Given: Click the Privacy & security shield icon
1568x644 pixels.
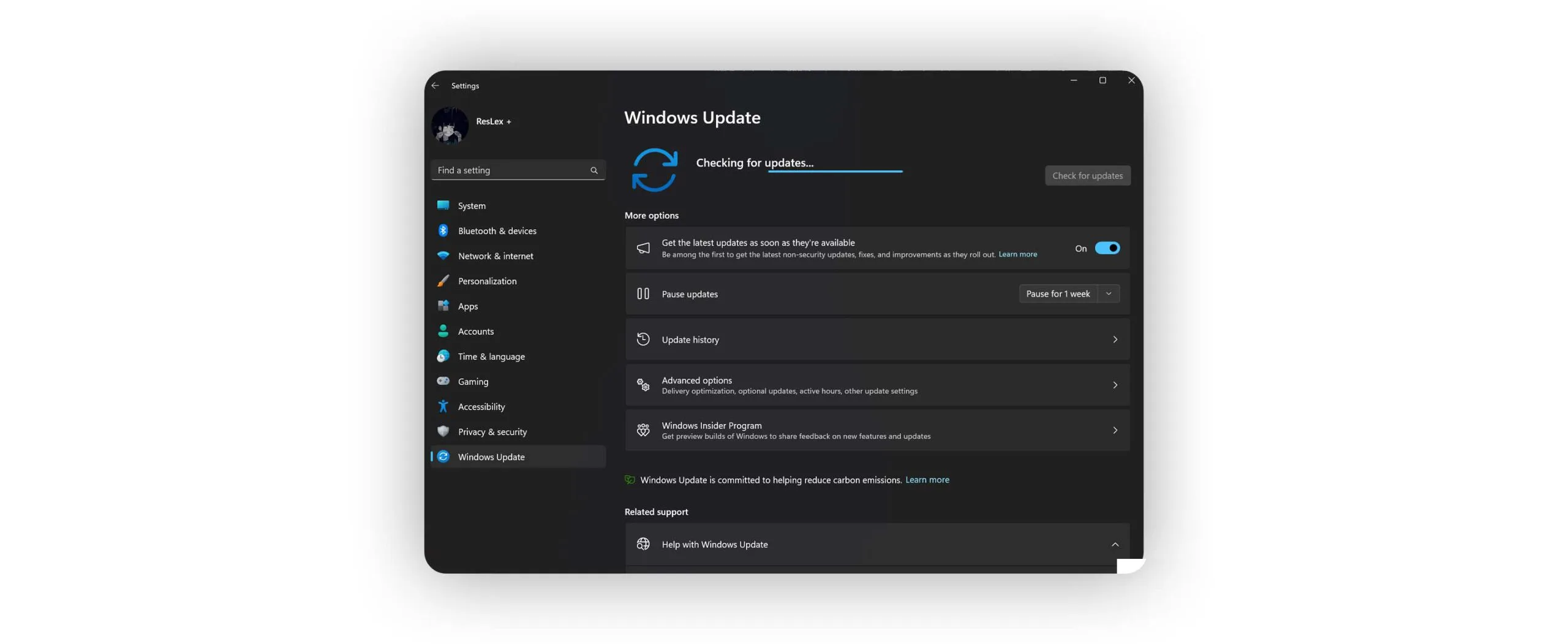Looking at the screenshot, I should (443, 431).
